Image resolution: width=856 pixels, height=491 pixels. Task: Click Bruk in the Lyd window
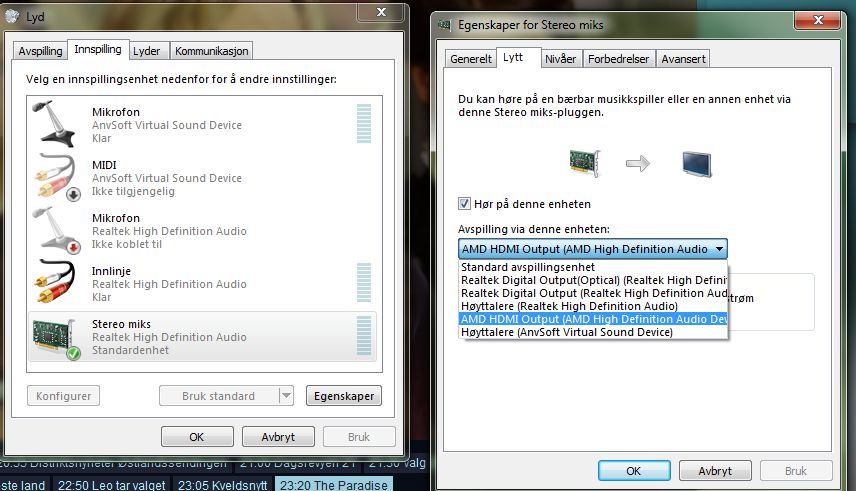tap(359, 437)
